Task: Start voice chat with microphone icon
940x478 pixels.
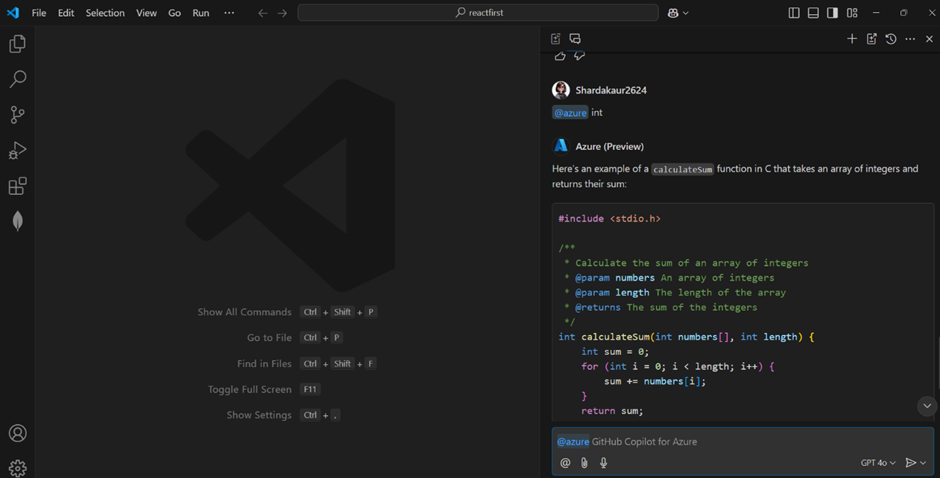Action: (604, 462)
